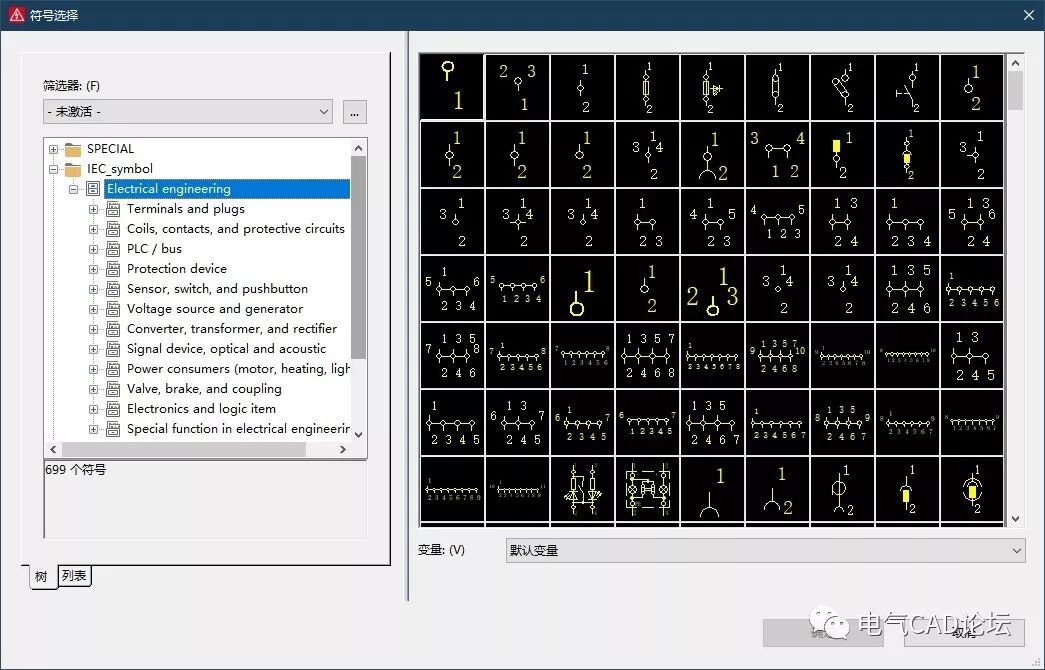Collapse the IEC_symbol folder node
This screenshot has width=1045, height=670.
tap(53, 169)
